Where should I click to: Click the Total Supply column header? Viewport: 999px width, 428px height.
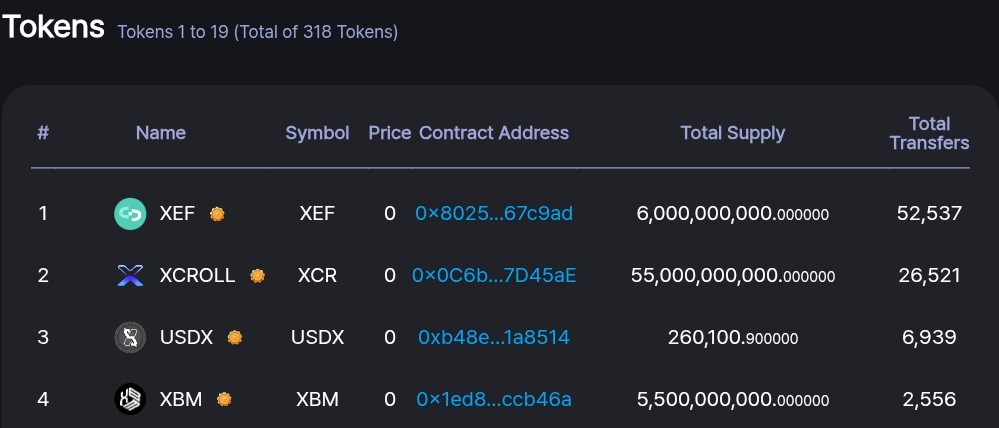pos(733,133)
